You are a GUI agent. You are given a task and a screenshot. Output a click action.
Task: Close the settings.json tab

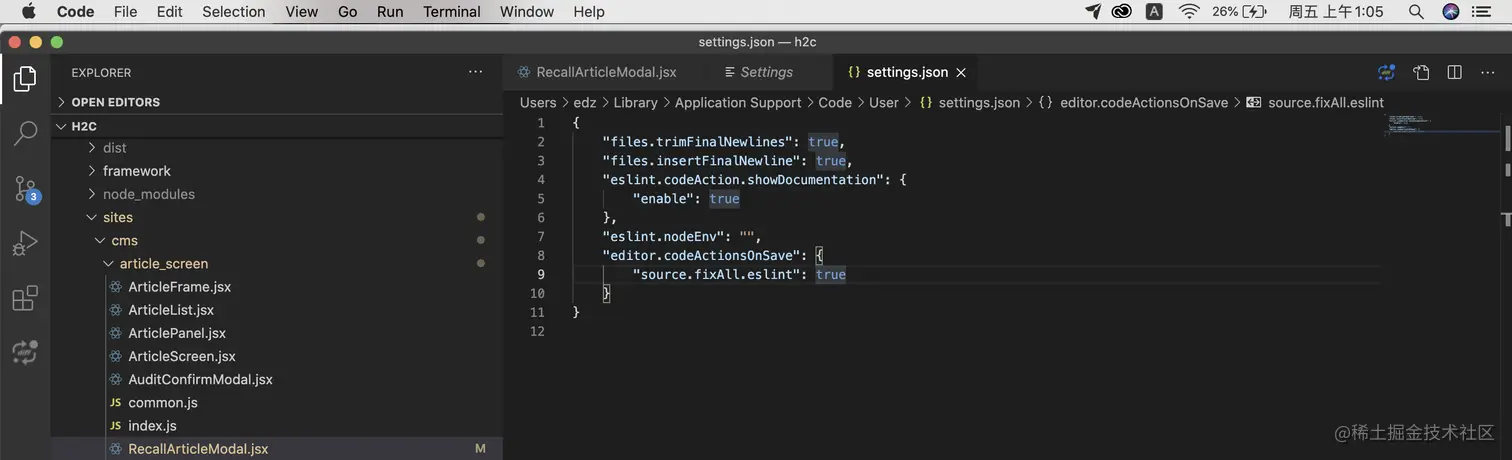click(961, 72)
